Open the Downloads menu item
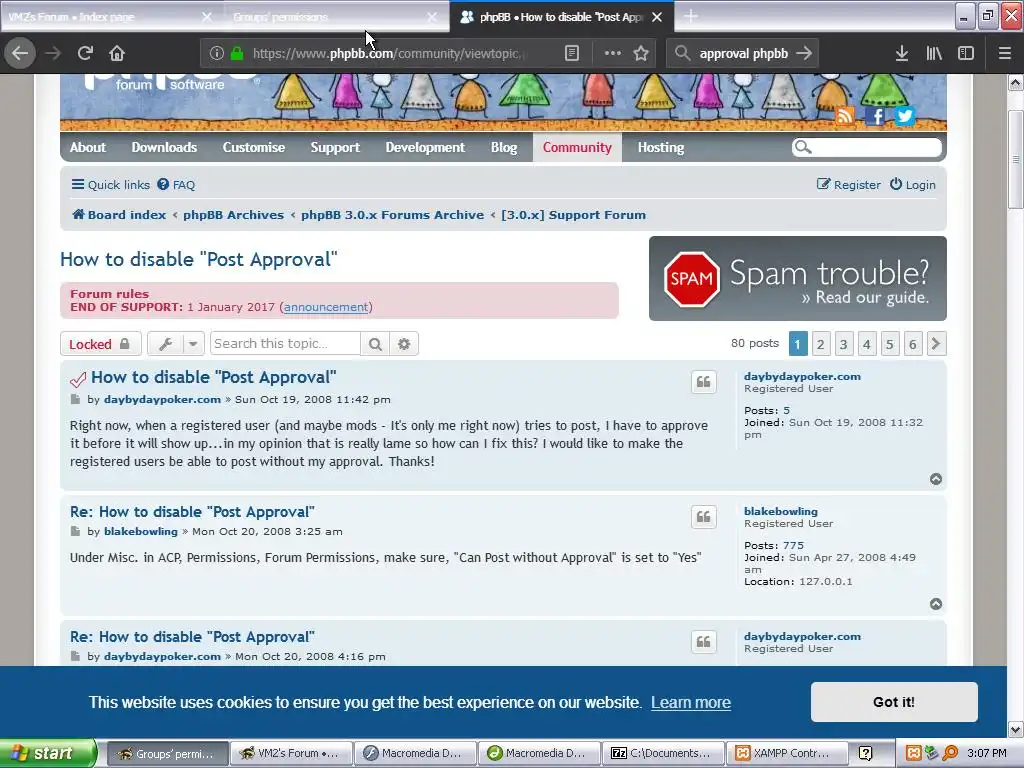Screen dimensions: 1024x768 click(164, 148)
